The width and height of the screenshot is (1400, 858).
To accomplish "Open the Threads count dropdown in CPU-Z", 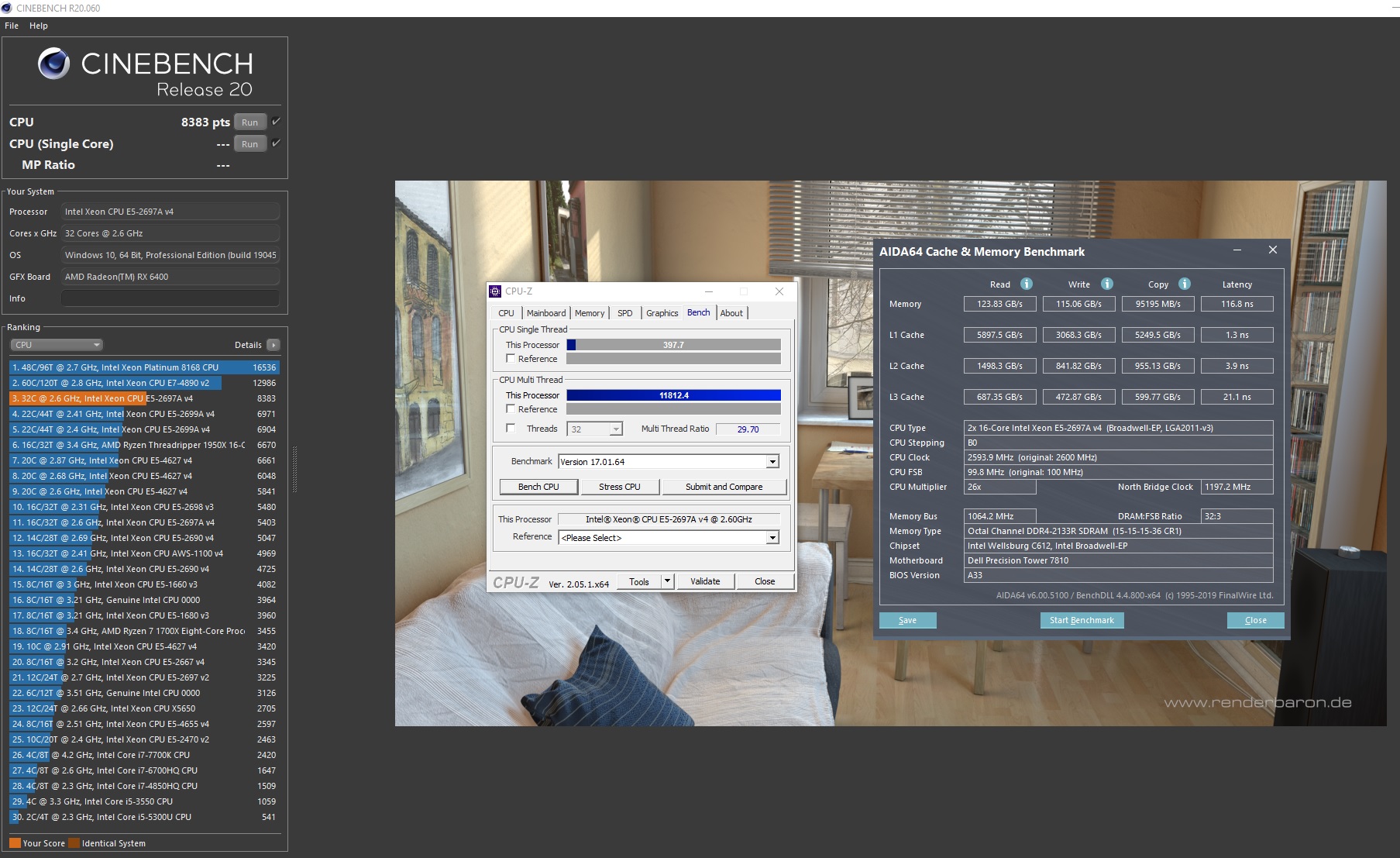I will (x=616, y=429).
